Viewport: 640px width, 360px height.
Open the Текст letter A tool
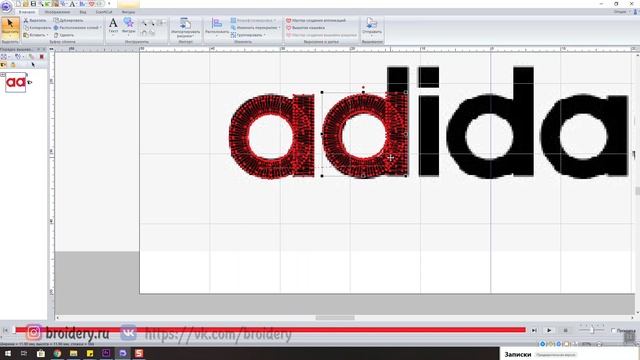tap(113, 25)
